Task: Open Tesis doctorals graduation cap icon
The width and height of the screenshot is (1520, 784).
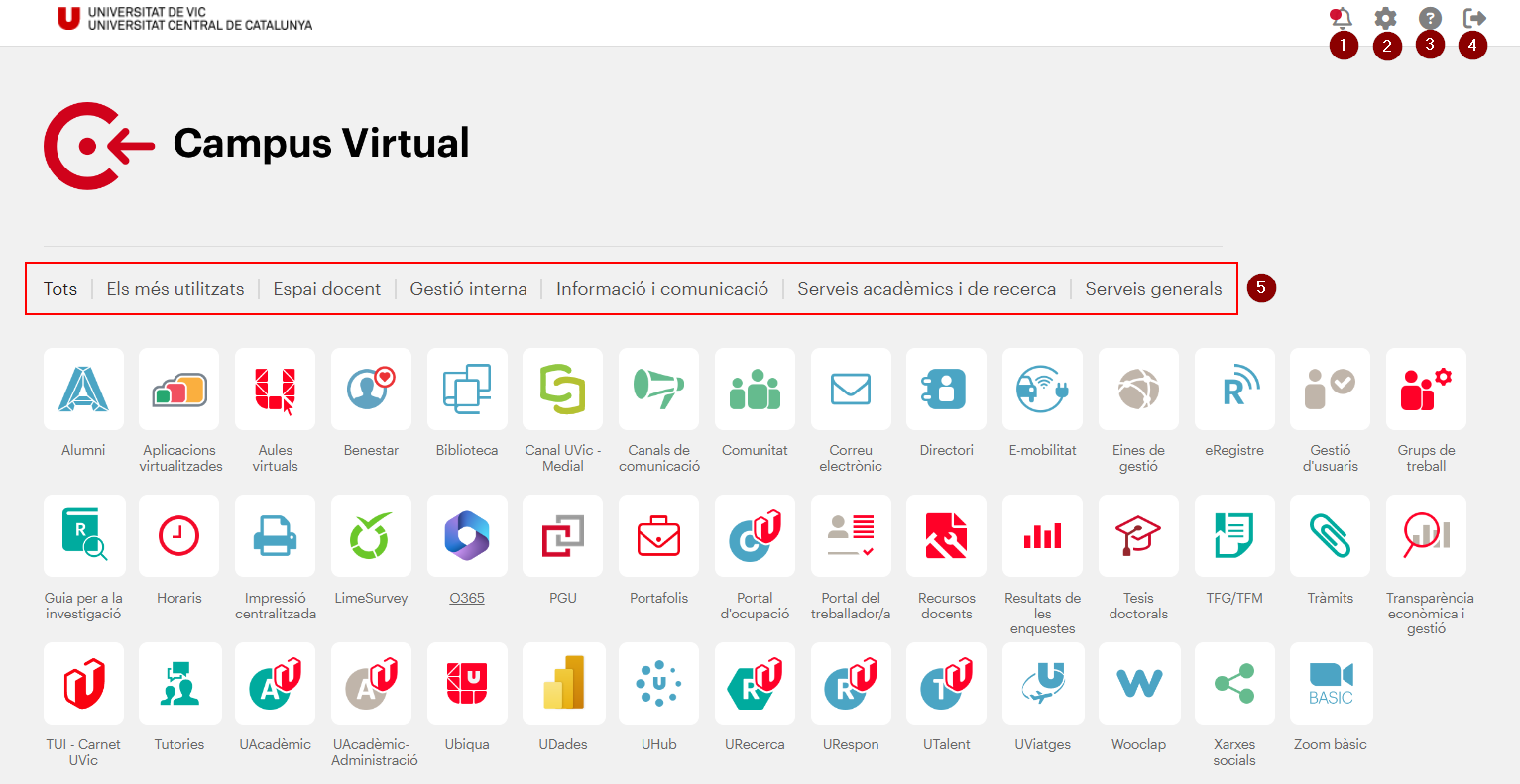Action: coord(1138,536)
